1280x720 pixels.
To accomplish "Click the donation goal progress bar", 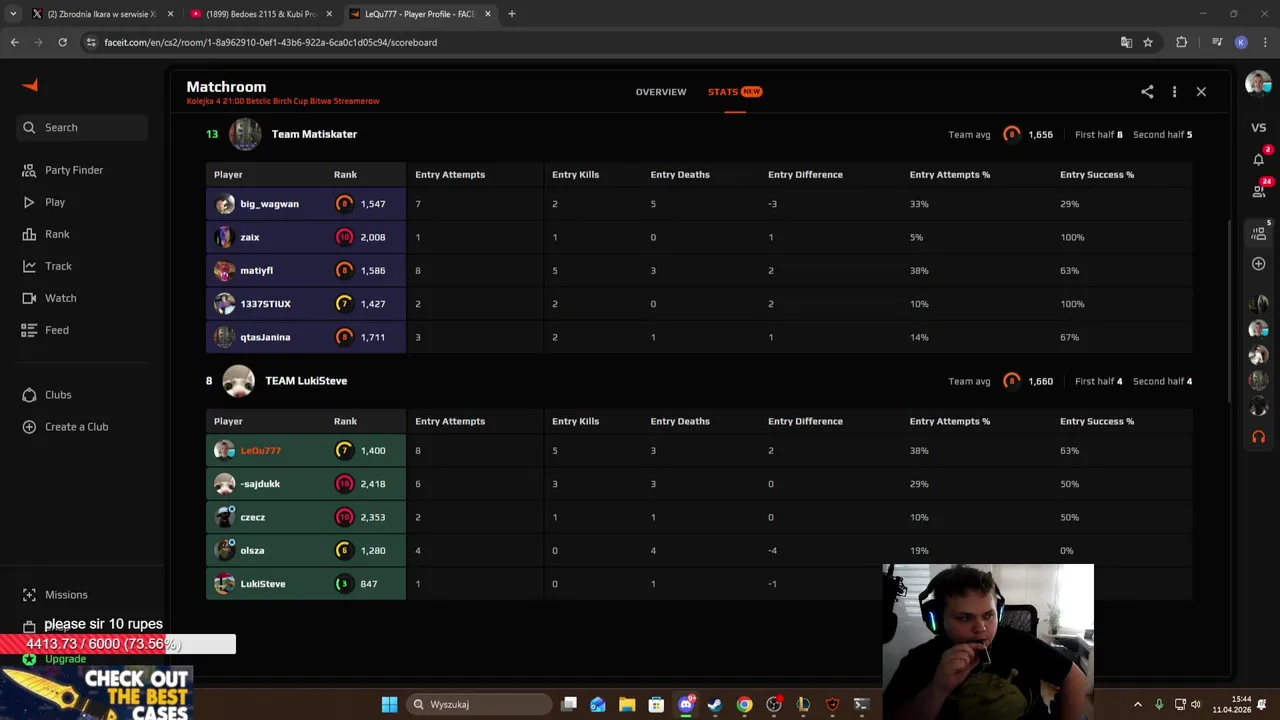I will click(118, 644).
